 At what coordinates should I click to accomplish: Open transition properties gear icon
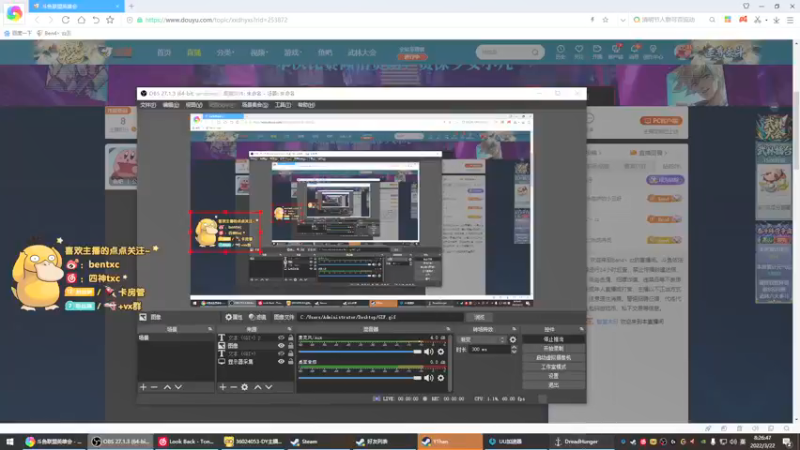click(513, 340)
